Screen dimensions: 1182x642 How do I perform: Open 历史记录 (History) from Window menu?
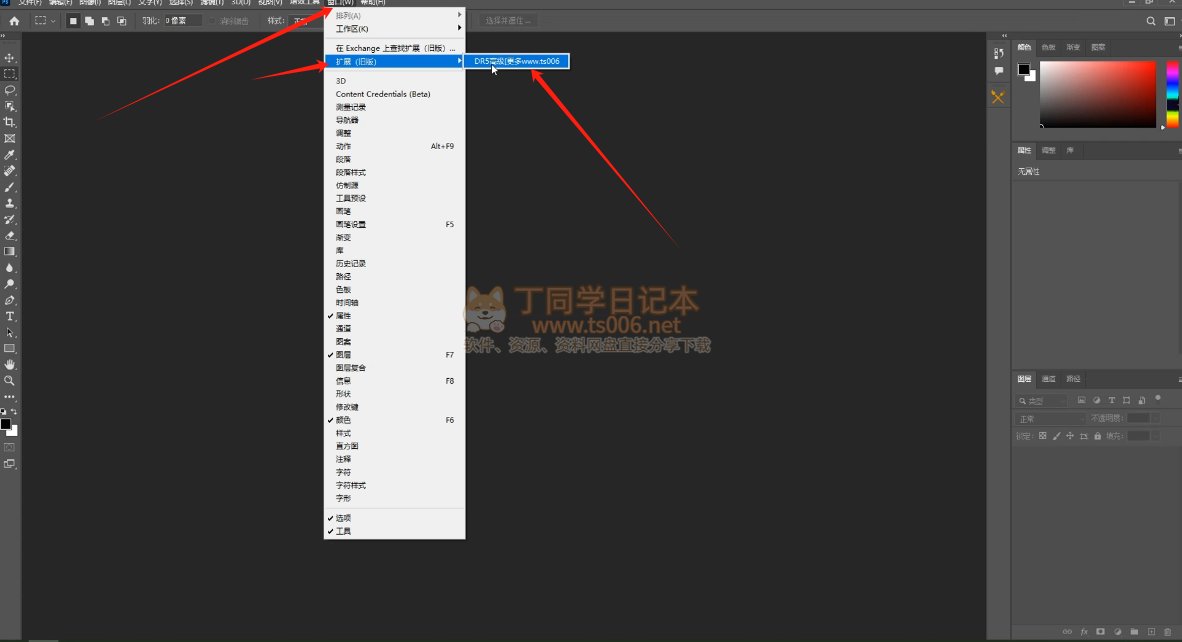[351, 264]
